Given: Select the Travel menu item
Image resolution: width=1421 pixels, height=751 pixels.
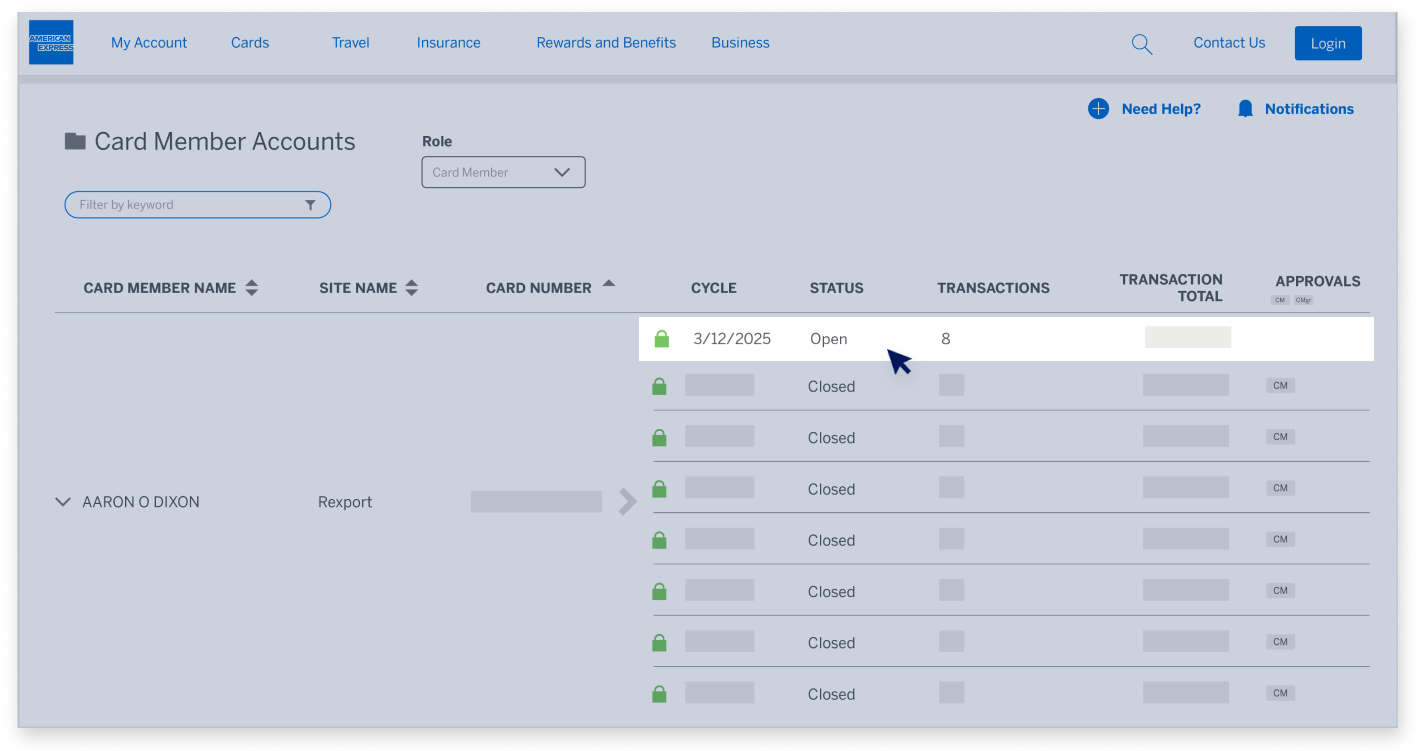Looking at the screenshot, I should [x=351, y=43].
